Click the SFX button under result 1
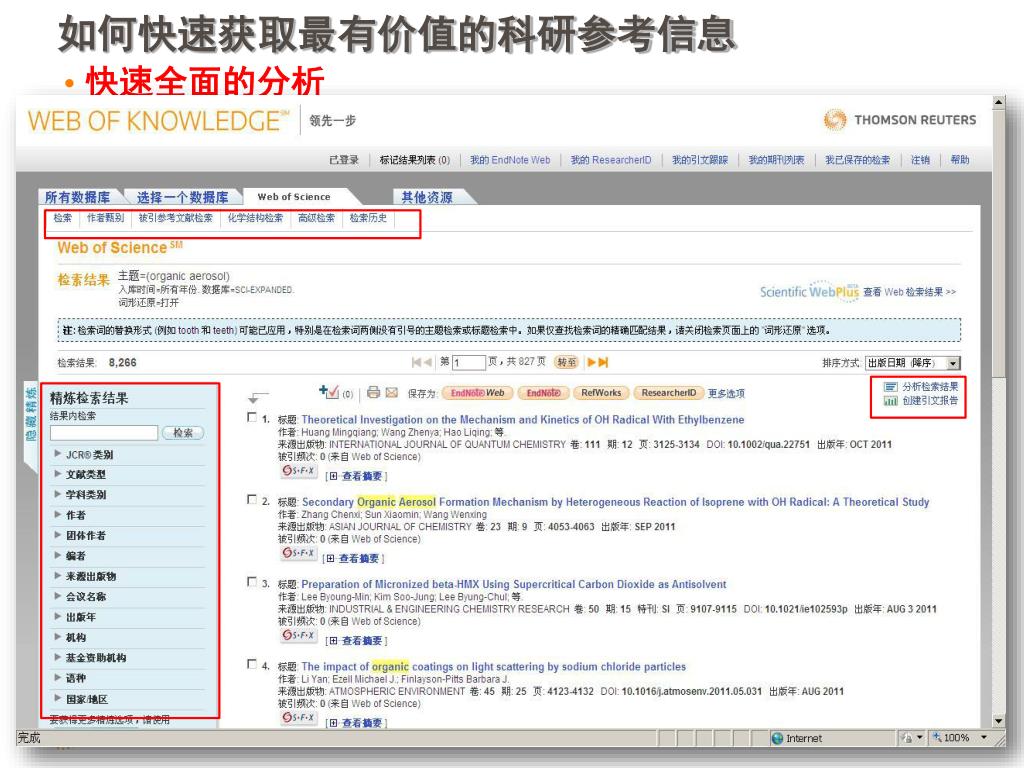 pos(298,470)
